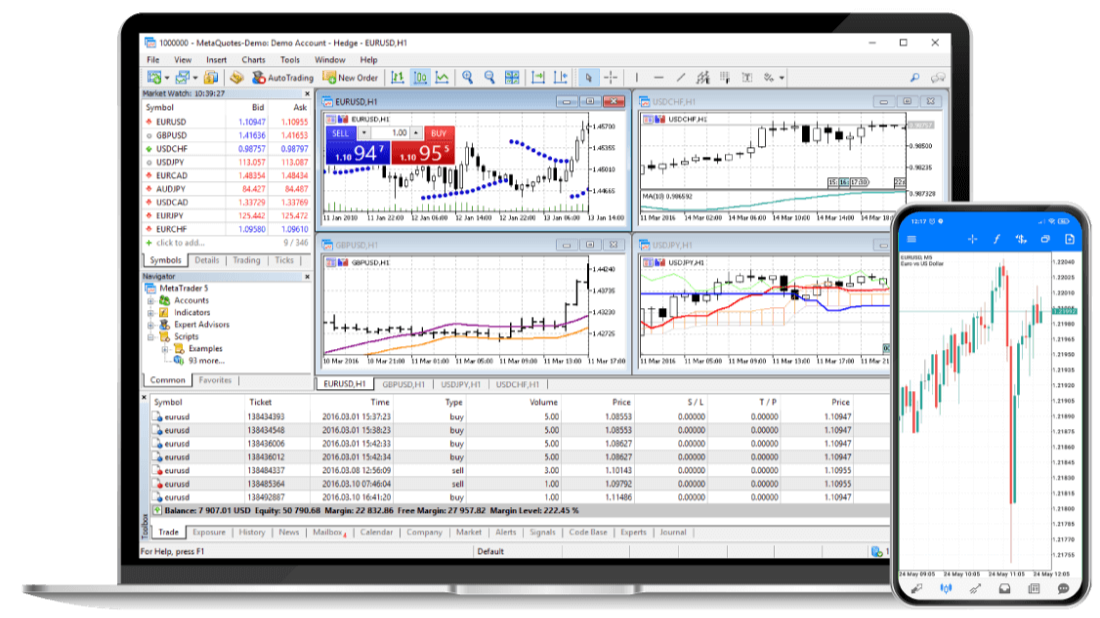Image resolution: width=1100 pixels, height=618 pixels.
Task: Click 'click to add...' in Market Watch
Action: [180, 243]
